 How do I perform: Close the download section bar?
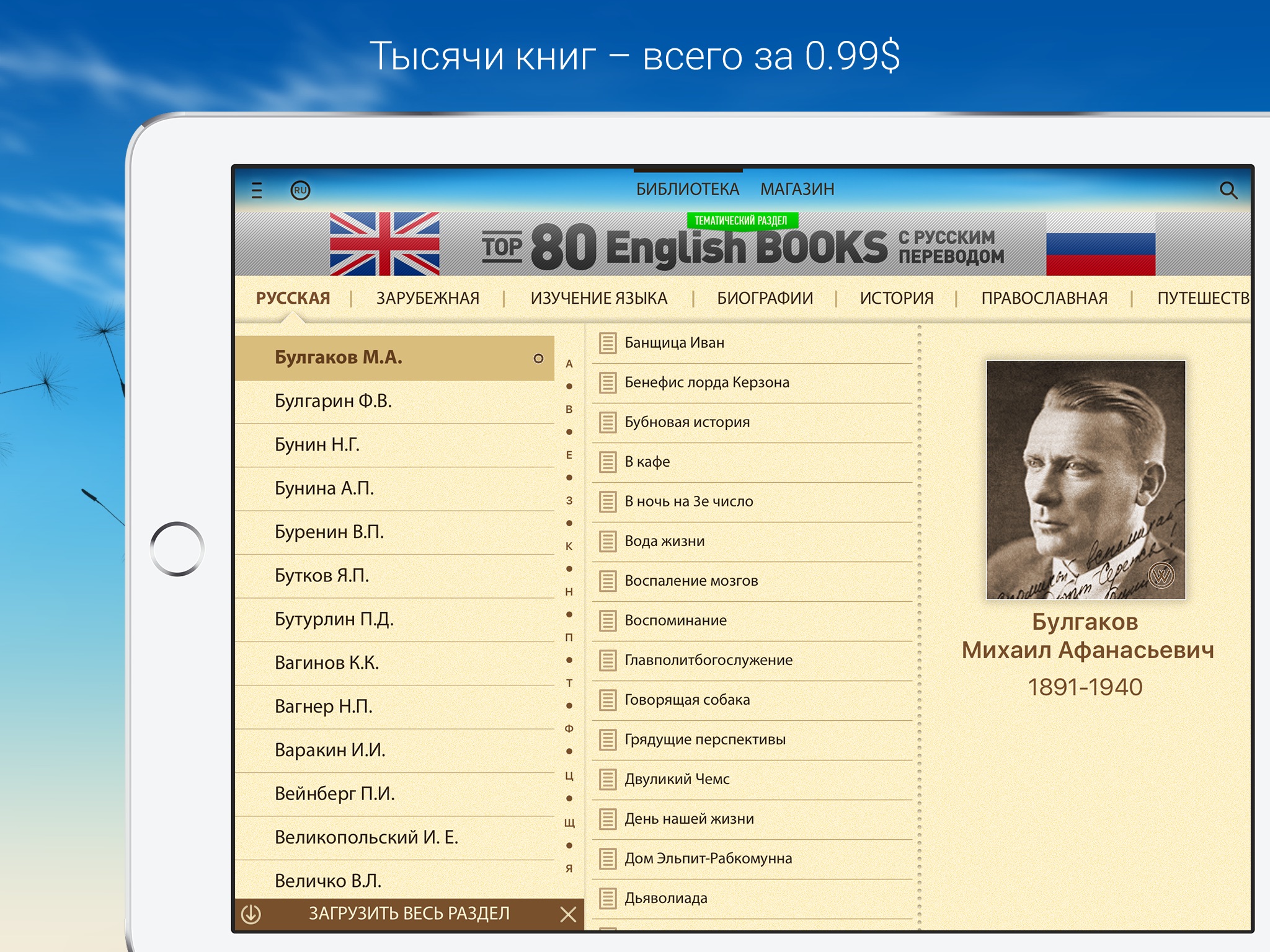tap(568, 914)
